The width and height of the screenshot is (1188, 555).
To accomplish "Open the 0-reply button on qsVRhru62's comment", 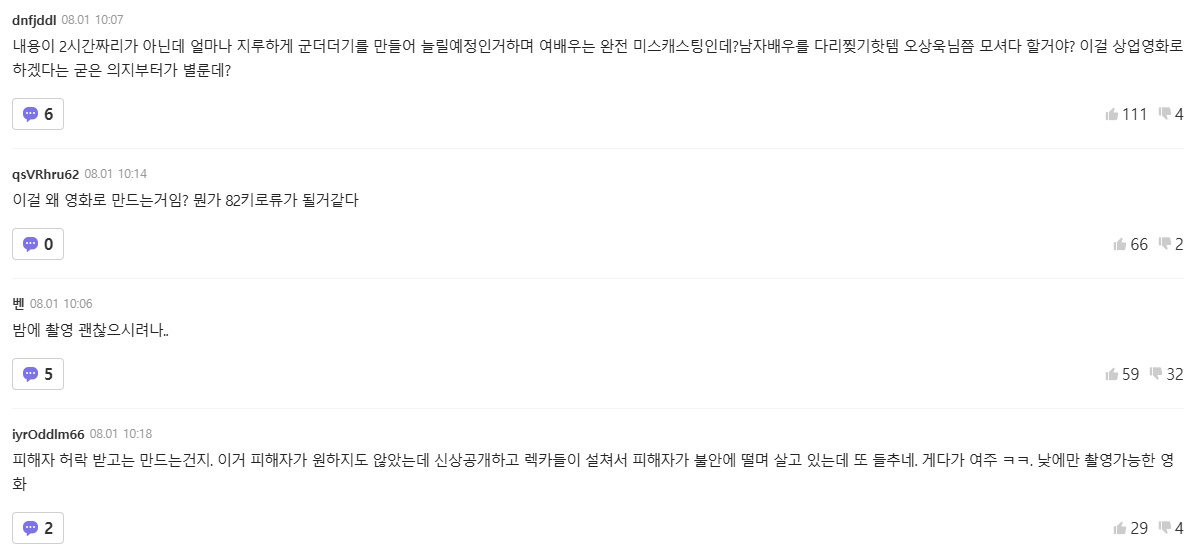I will (38, 244).
